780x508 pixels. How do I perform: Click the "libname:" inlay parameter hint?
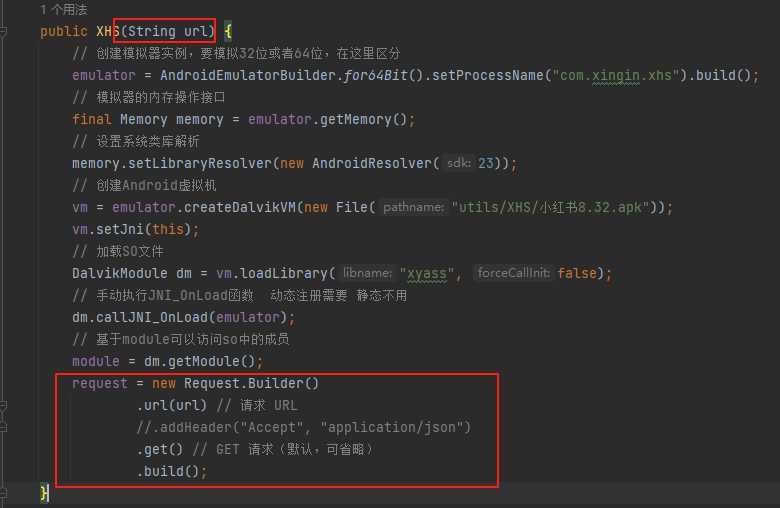coord(367,273)
